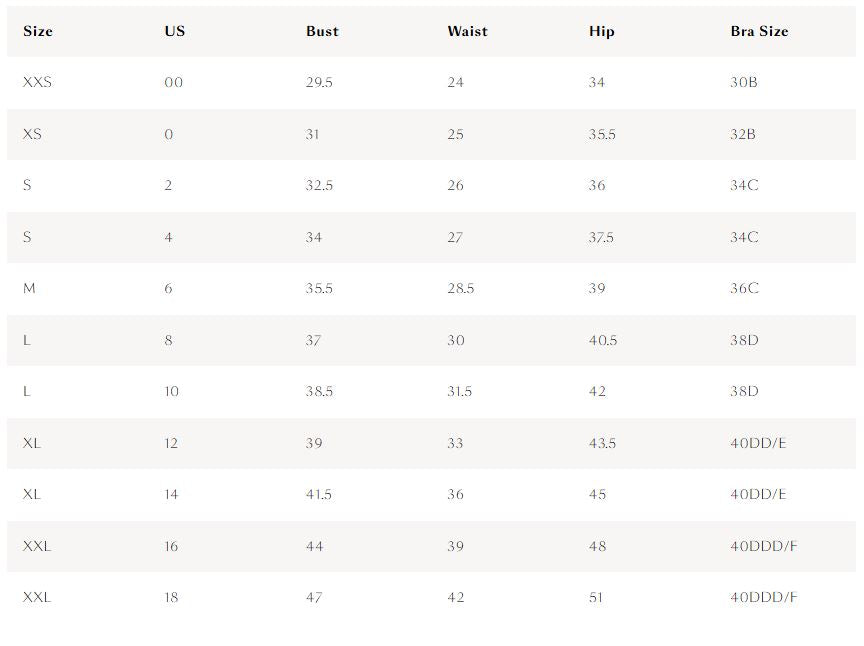Click the Bust column header
Image resolution: width=864 pixels, height=646 pixels.
point(322,31)
